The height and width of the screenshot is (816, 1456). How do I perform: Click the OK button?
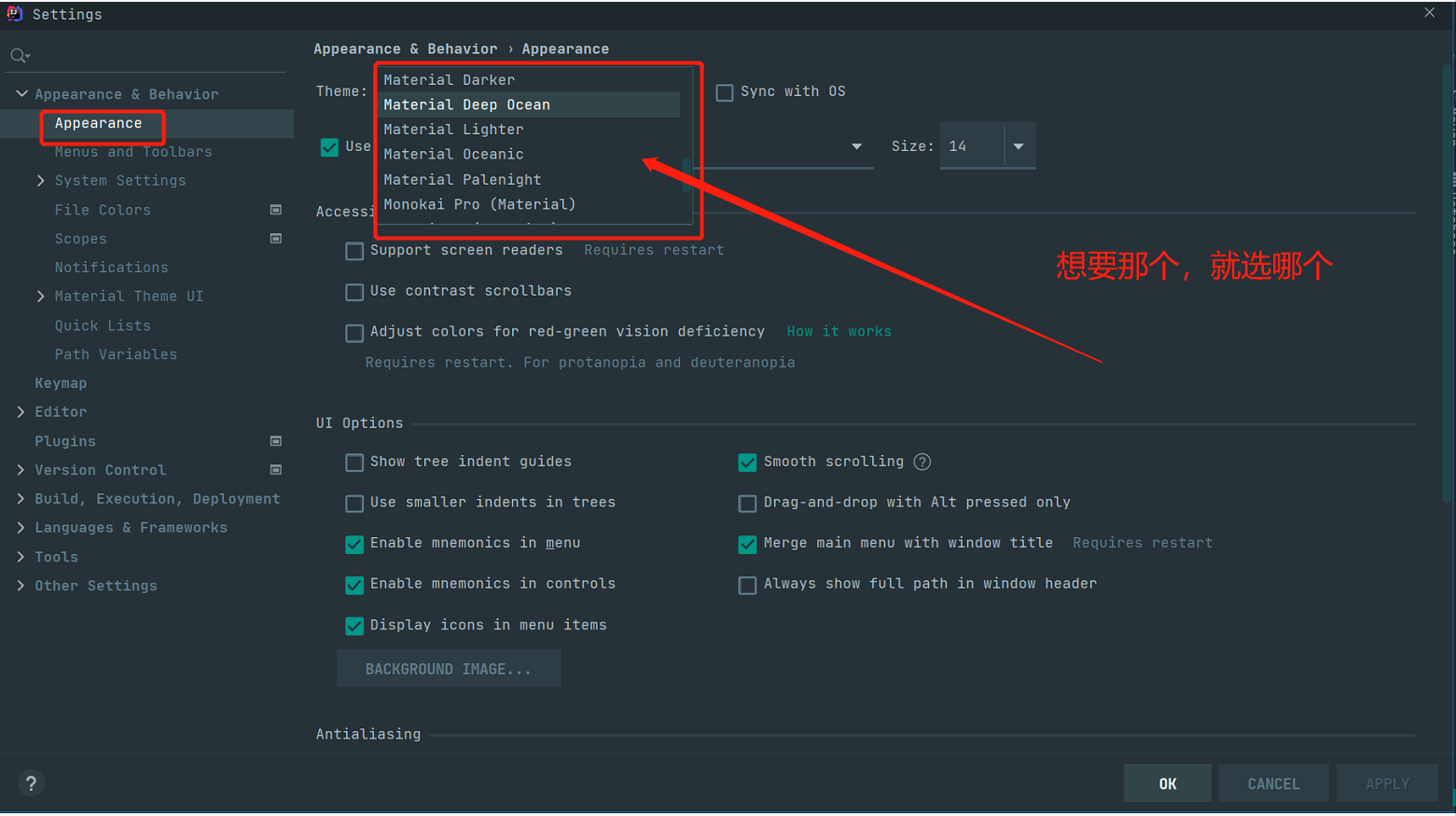tap(1168, 783)
